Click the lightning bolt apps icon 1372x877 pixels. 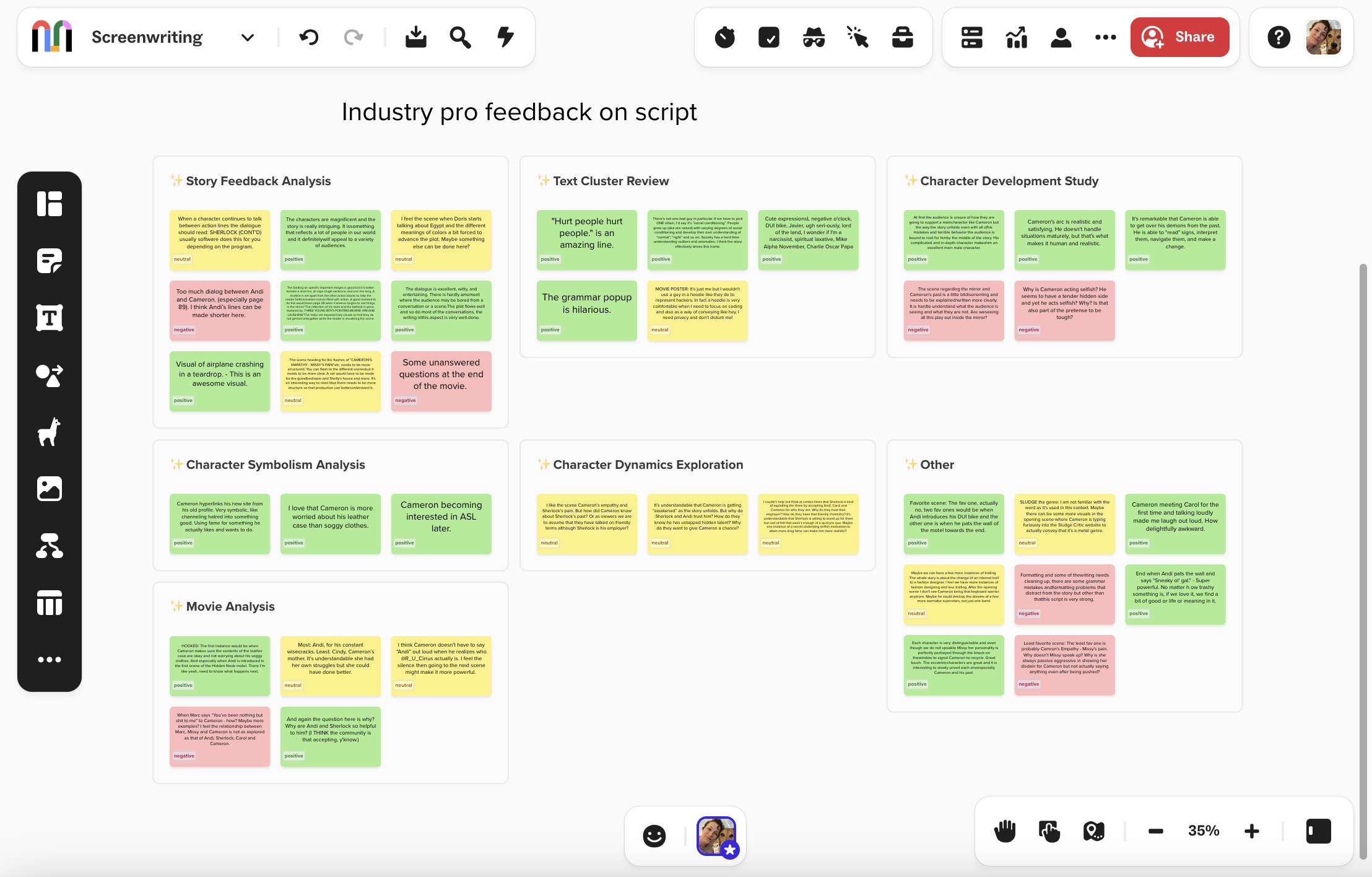tap(506, 37)
